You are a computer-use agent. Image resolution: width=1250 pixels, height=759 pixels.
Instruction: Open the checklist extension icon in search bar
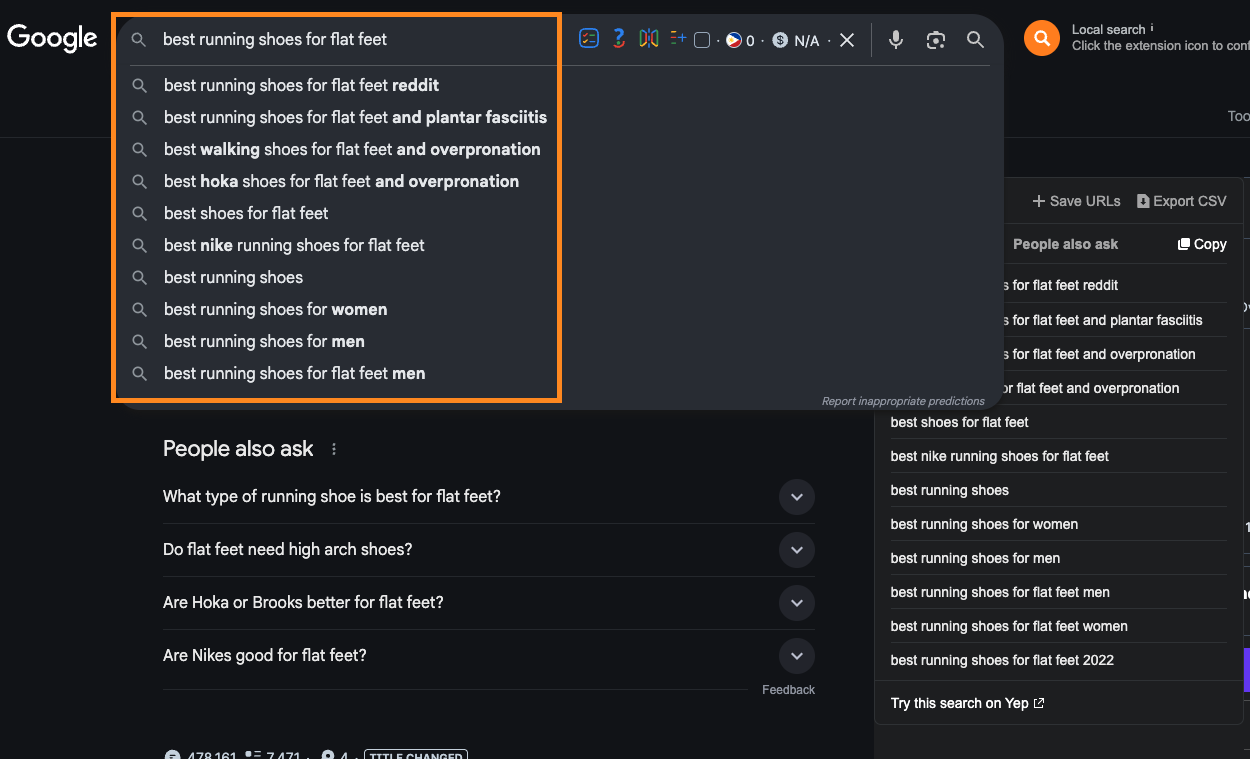point(589,39)
